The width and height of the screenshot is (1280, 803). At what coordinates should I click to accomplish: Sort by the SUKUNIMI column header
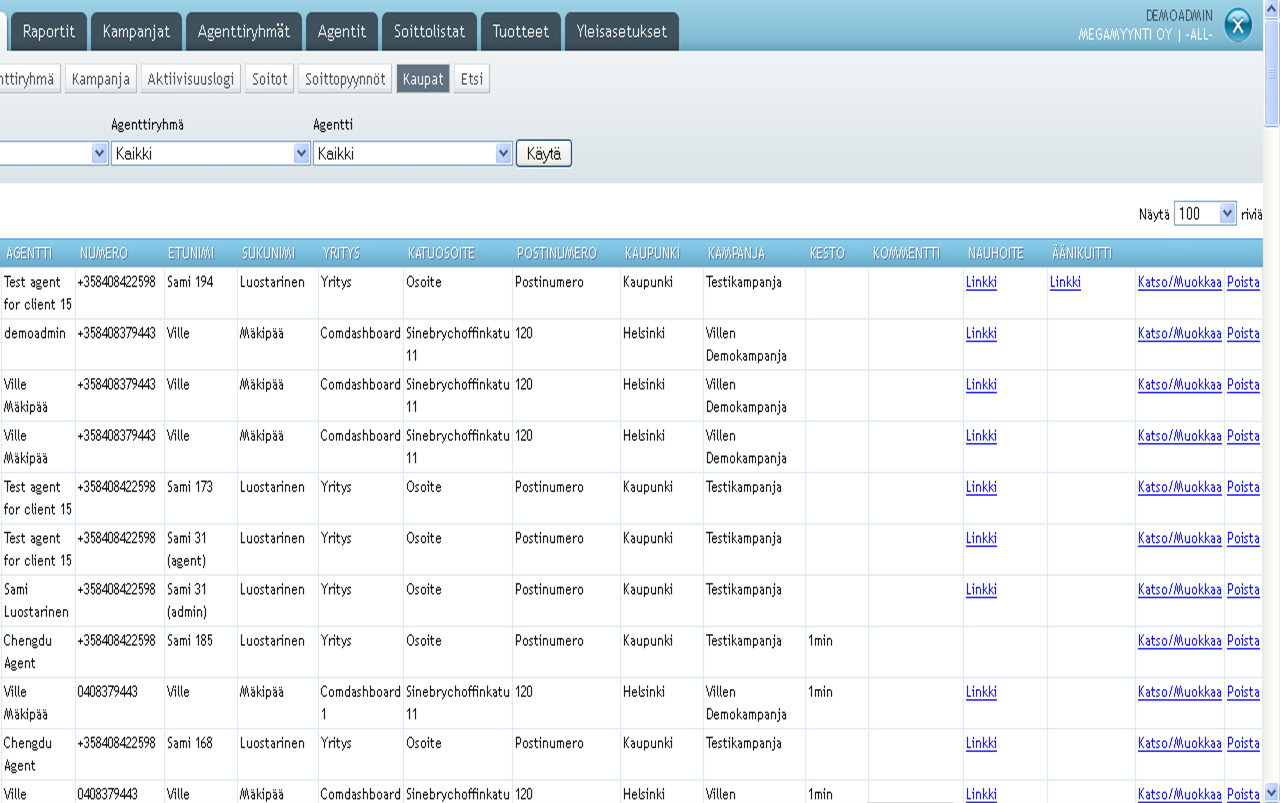268,253
